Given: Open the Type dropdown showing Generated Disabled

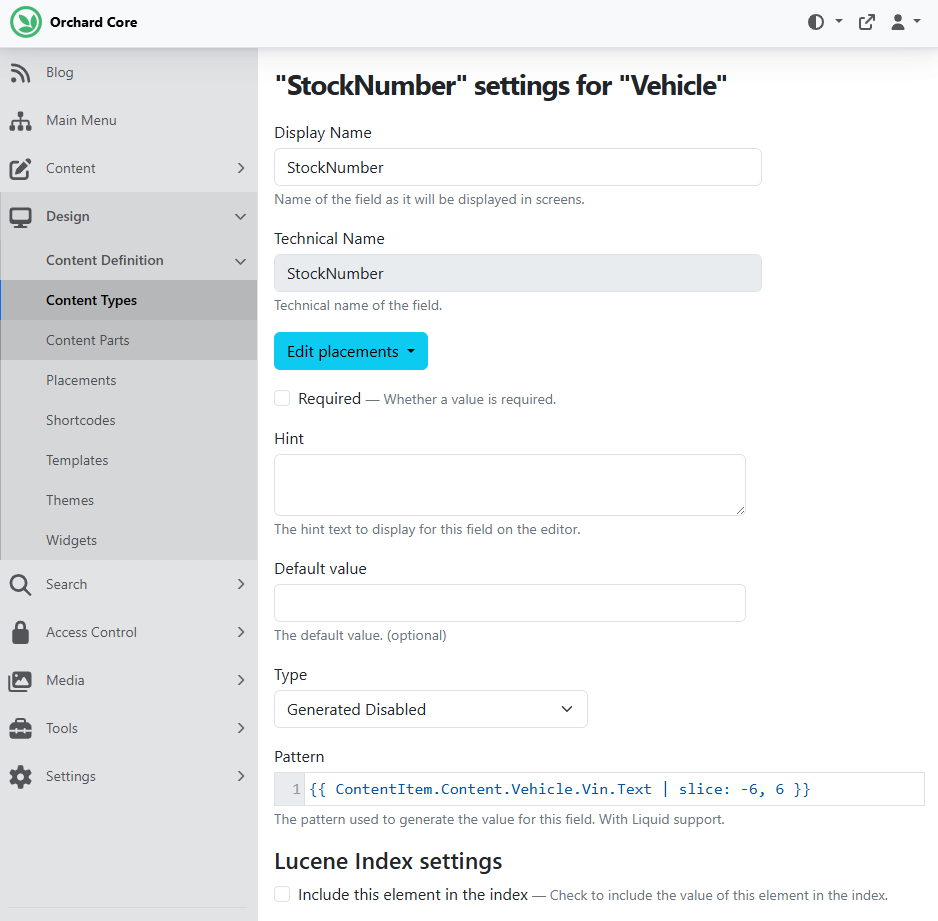Looking at the screenshot, I should click(x=431, y=709).
